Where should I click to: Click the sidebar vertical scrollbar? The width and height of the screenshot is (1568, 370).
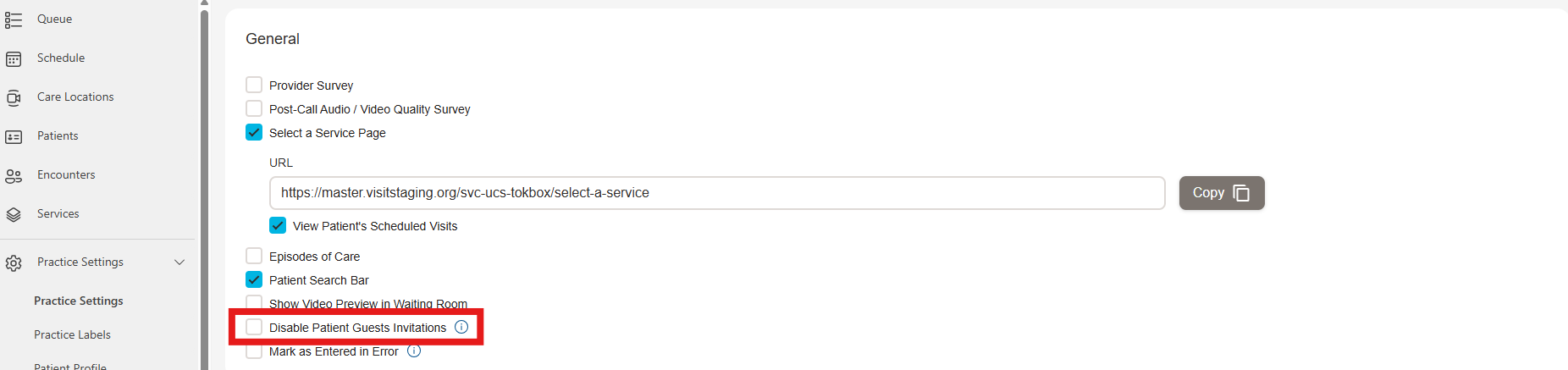pyautogui.click(x=204, y=186)
